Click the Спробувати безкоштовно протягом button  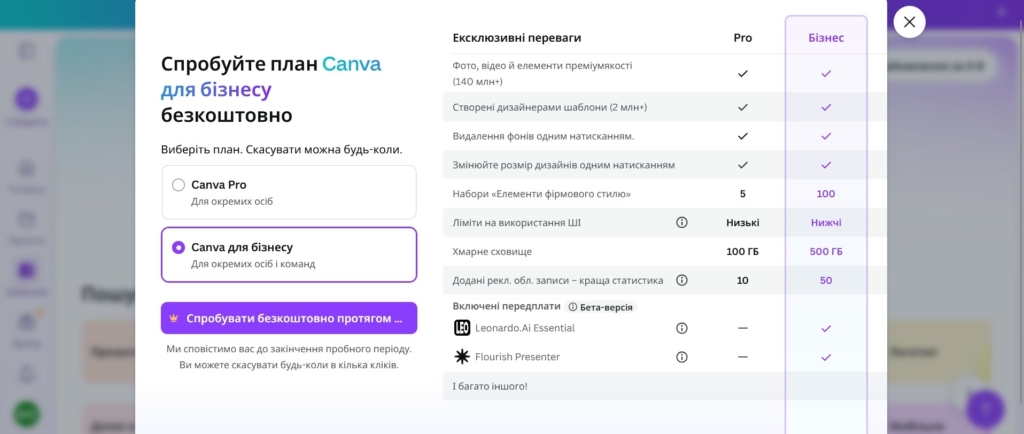[x=289, y=318]
